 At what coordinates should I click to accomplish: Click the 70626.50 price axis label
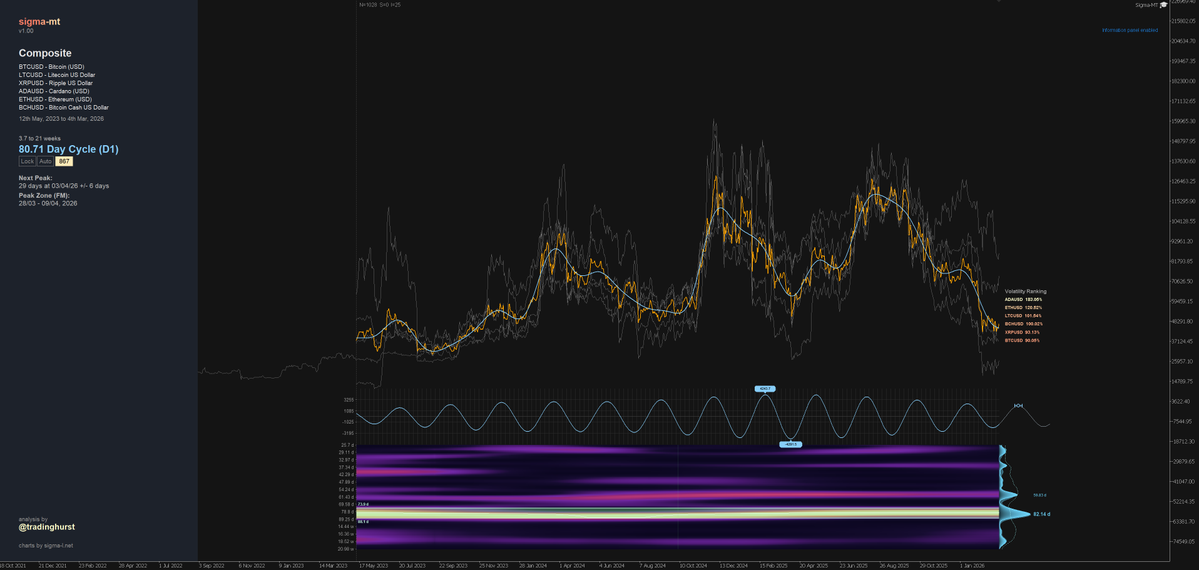click(1182, 282)
